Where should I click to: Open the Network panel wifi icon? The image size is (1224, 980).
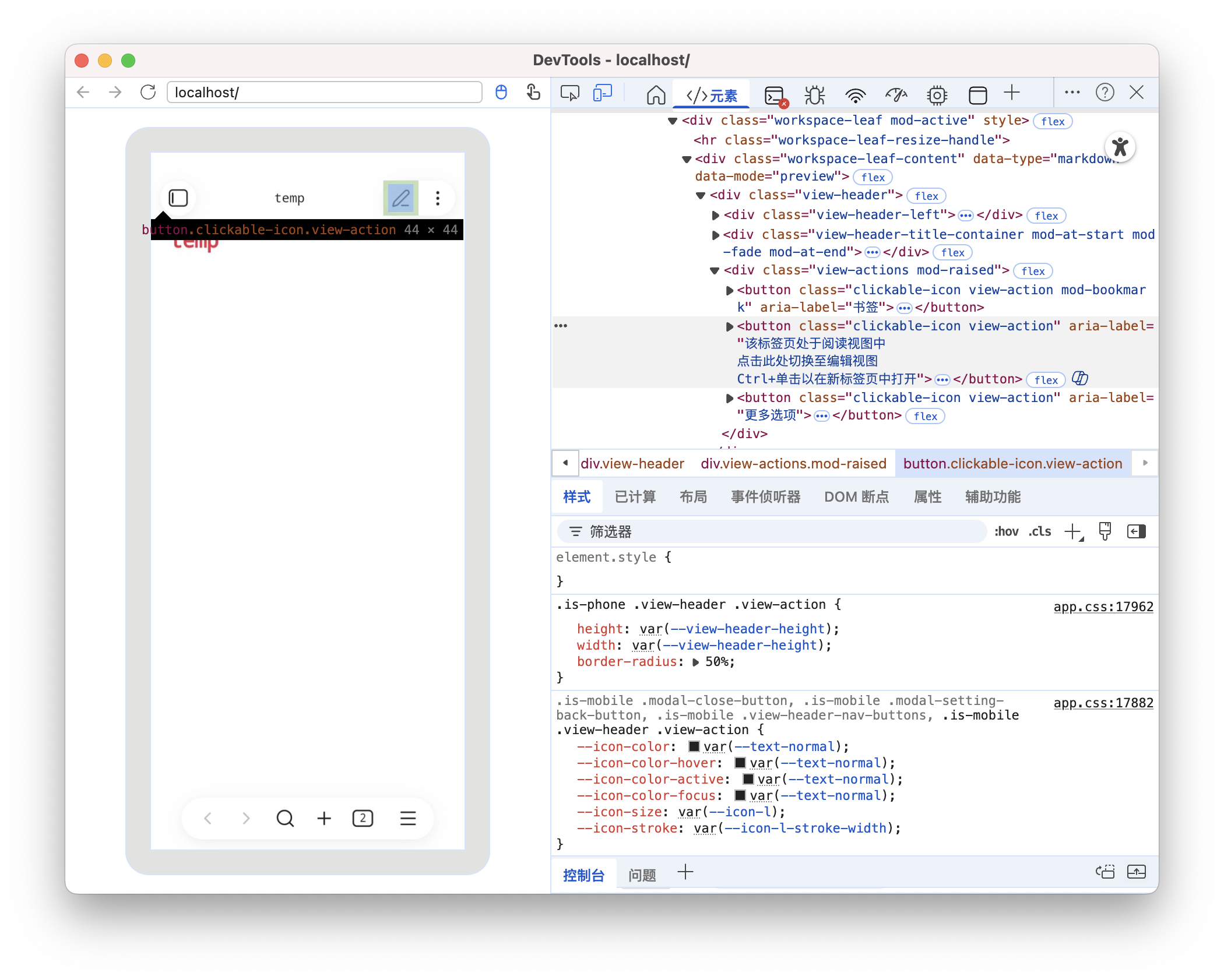coord(855,94)
